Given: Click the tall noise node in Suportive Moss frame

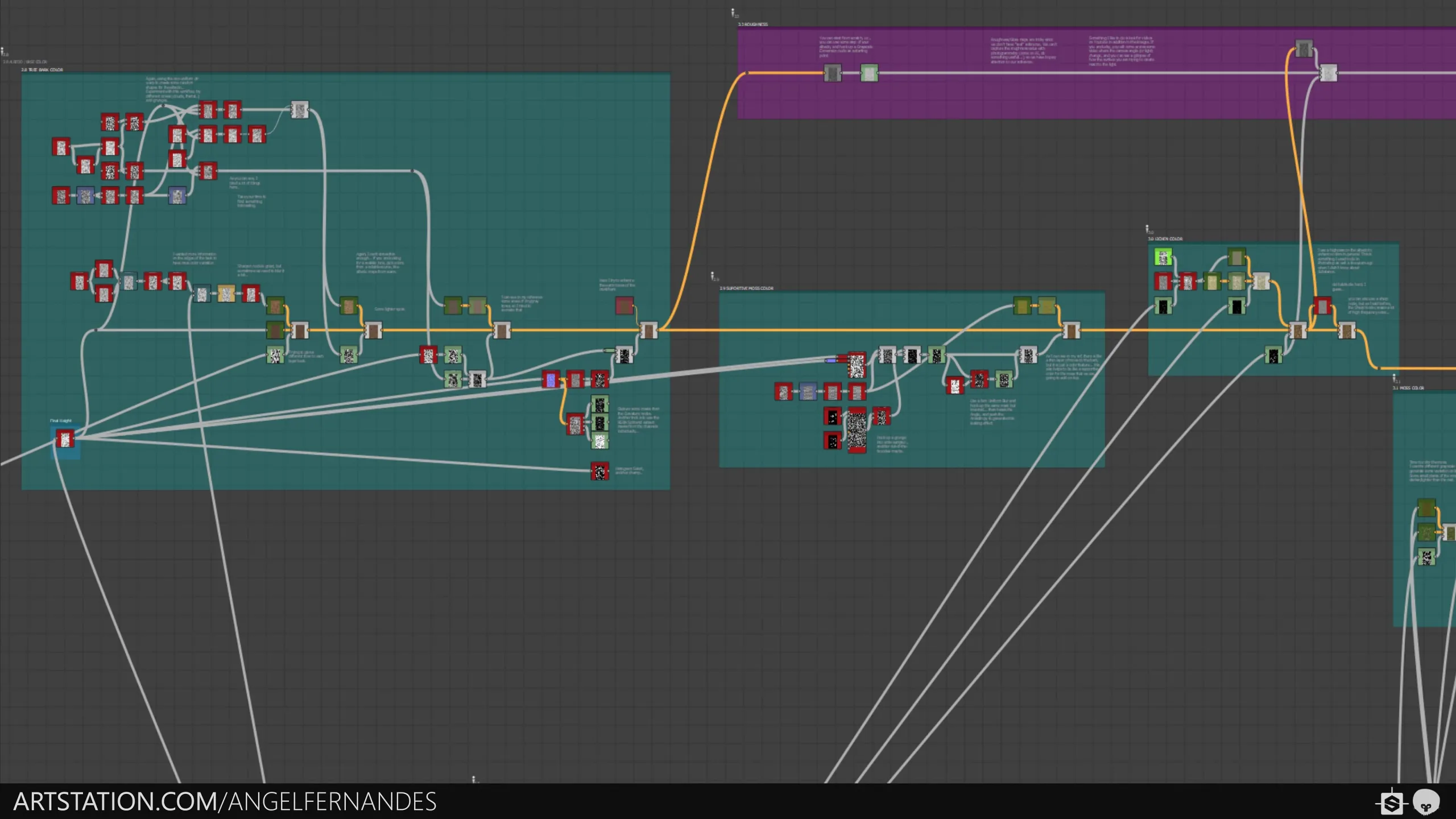Looking at the screenshot, I should (x=857, y=431).
